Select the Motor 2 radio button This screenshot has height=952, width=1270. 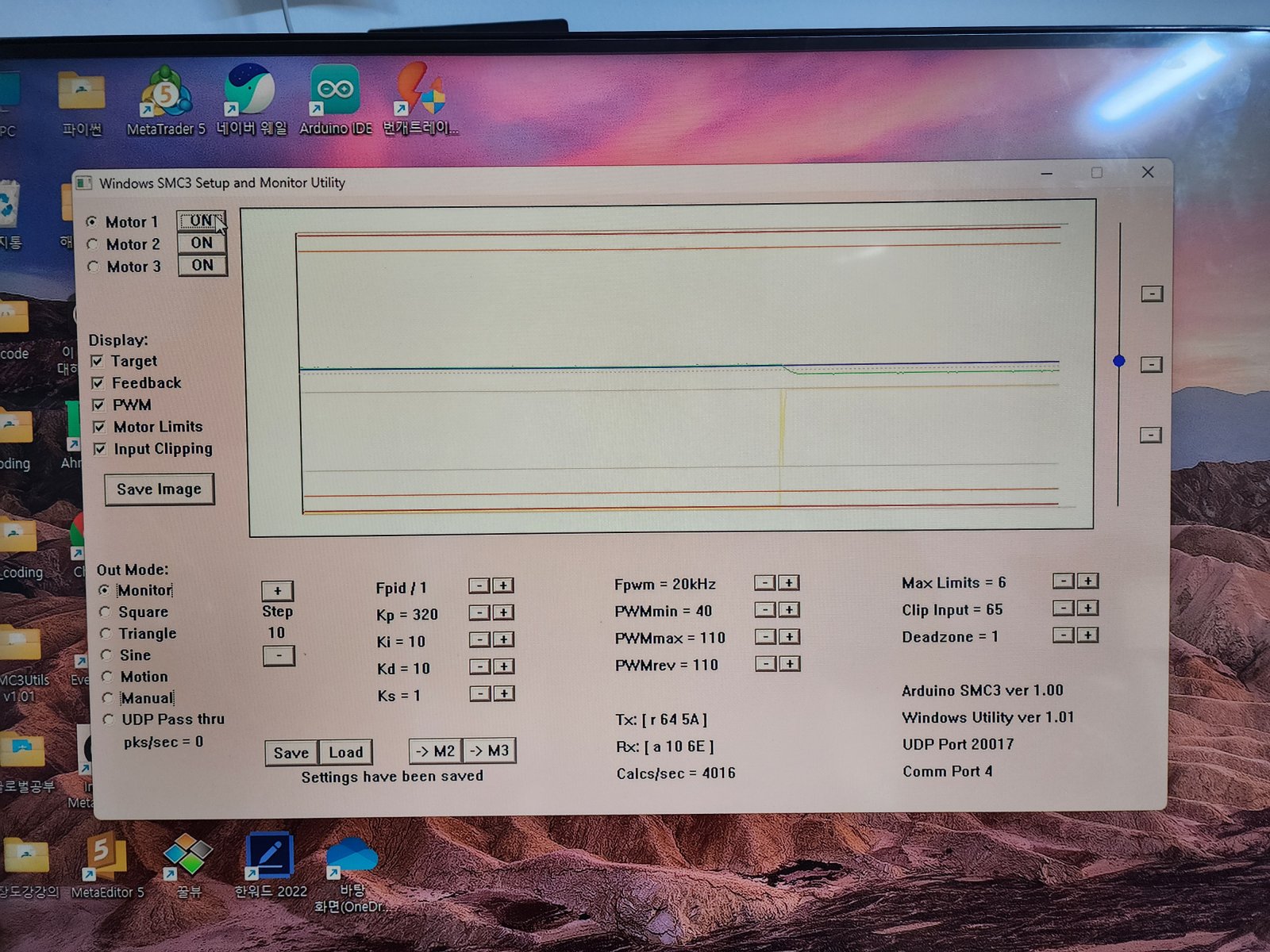(x=94, y=244)
